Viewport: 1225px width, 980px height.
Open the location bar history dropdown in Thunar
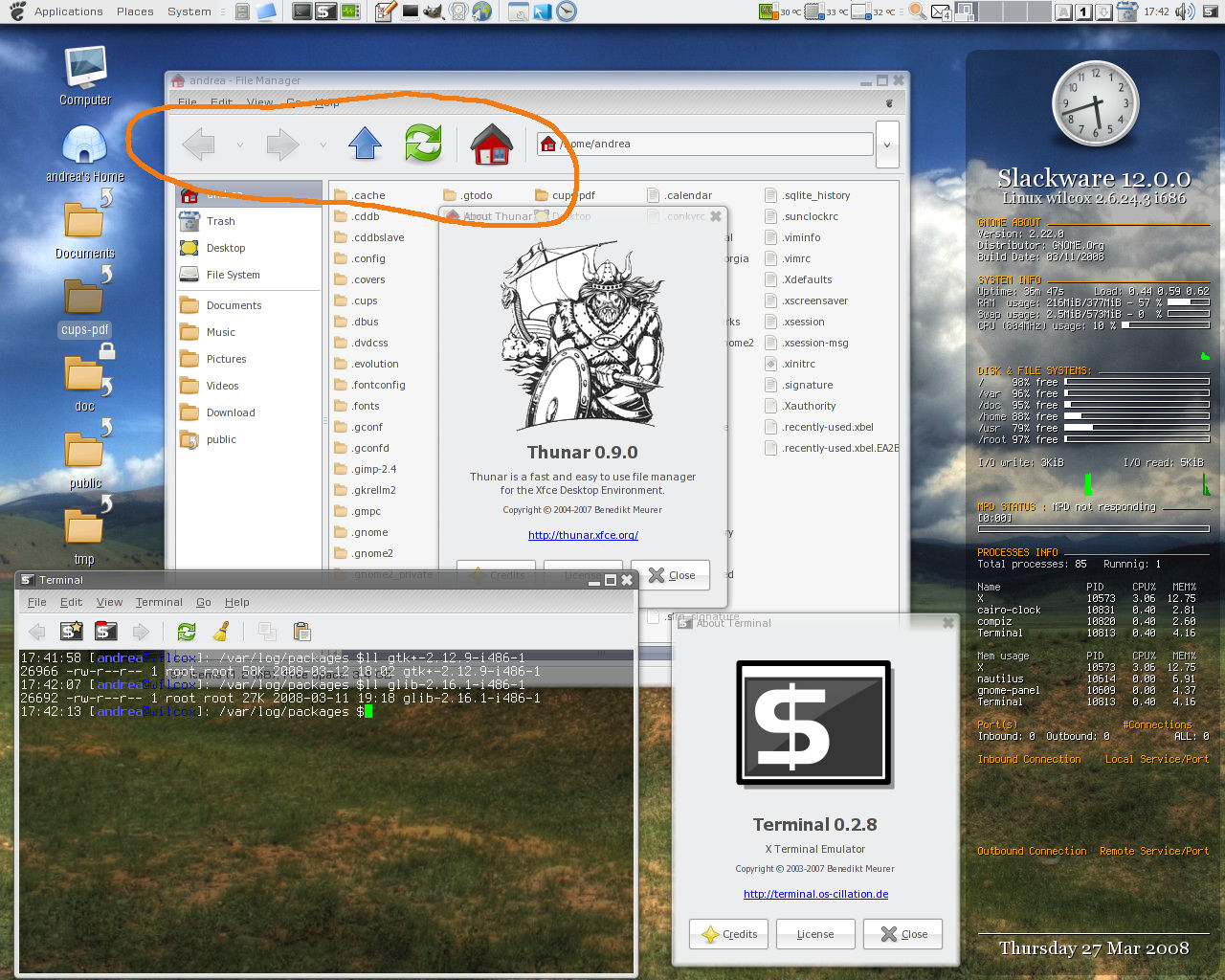pyautogui.click(x=887, y=145)
